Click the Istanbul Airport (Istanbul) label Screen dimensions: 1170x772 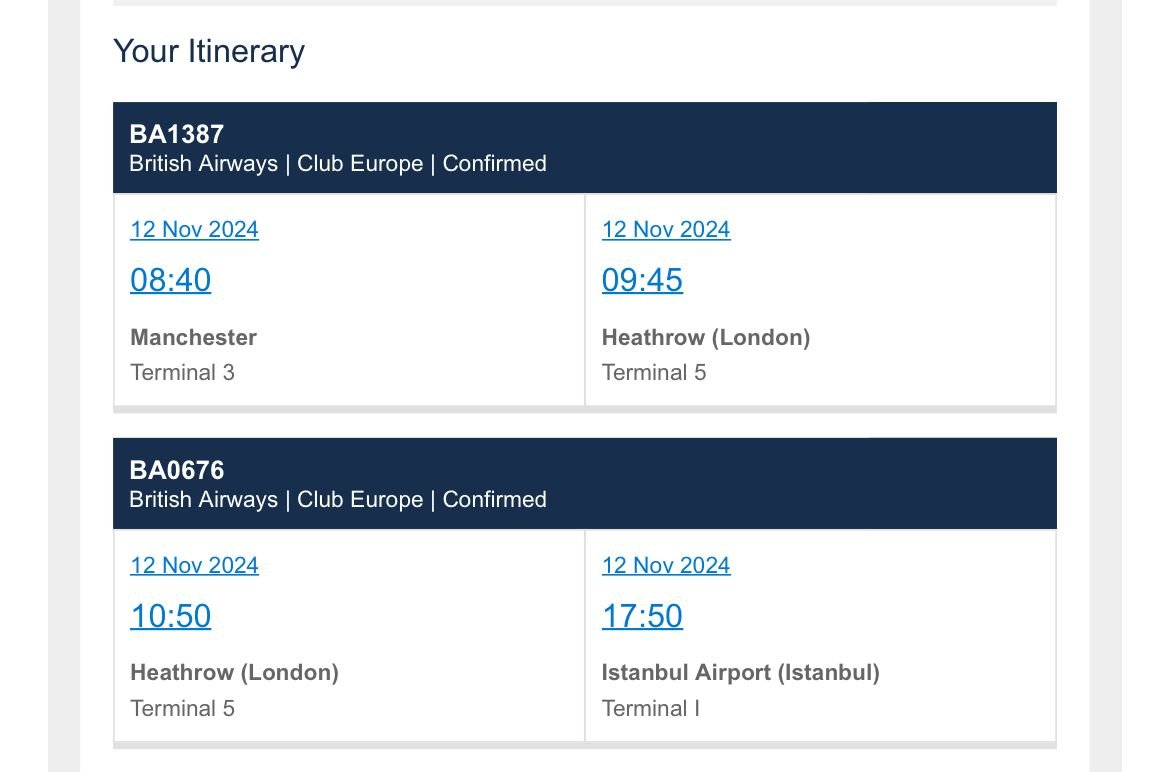tap(740, 673)
